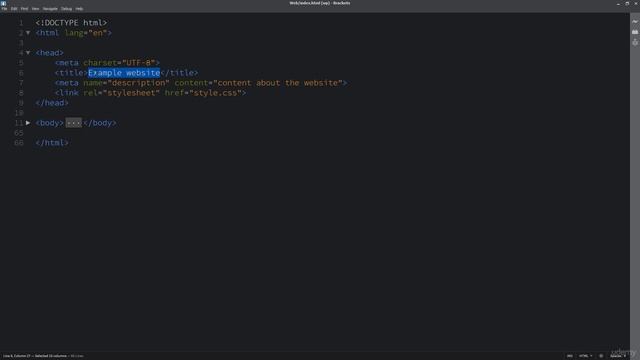Minimize the Brackets window
Screen dimensions: 640x360
(618, 3)
